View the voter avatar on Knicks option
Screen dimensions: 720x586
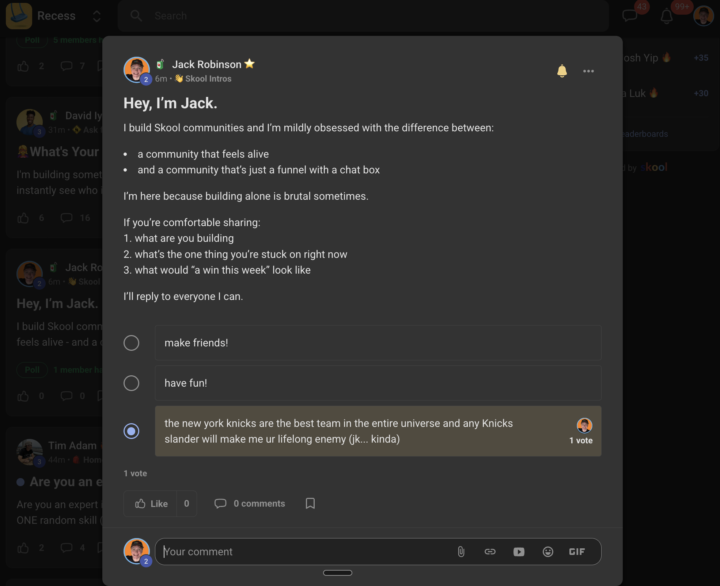coord(584,425)
